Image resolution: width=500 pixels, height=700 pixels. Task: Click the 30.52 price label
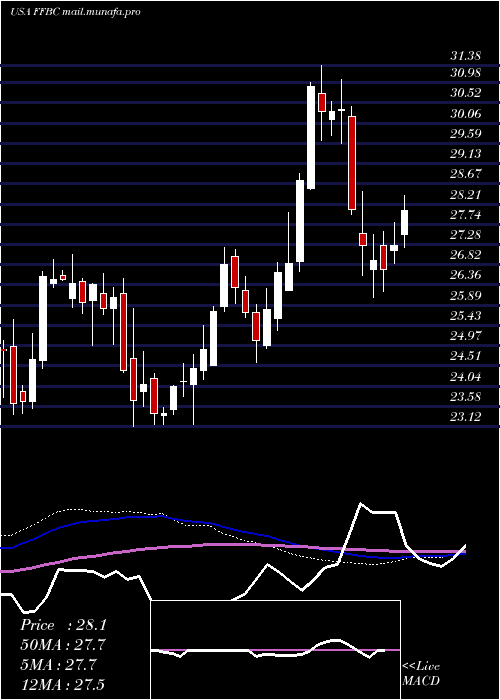[x=465, y=93]
